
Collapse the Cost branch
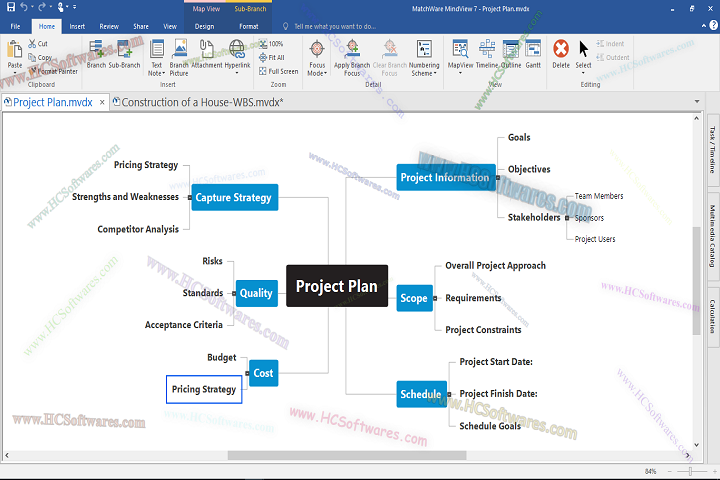click(x=247, y=373)
